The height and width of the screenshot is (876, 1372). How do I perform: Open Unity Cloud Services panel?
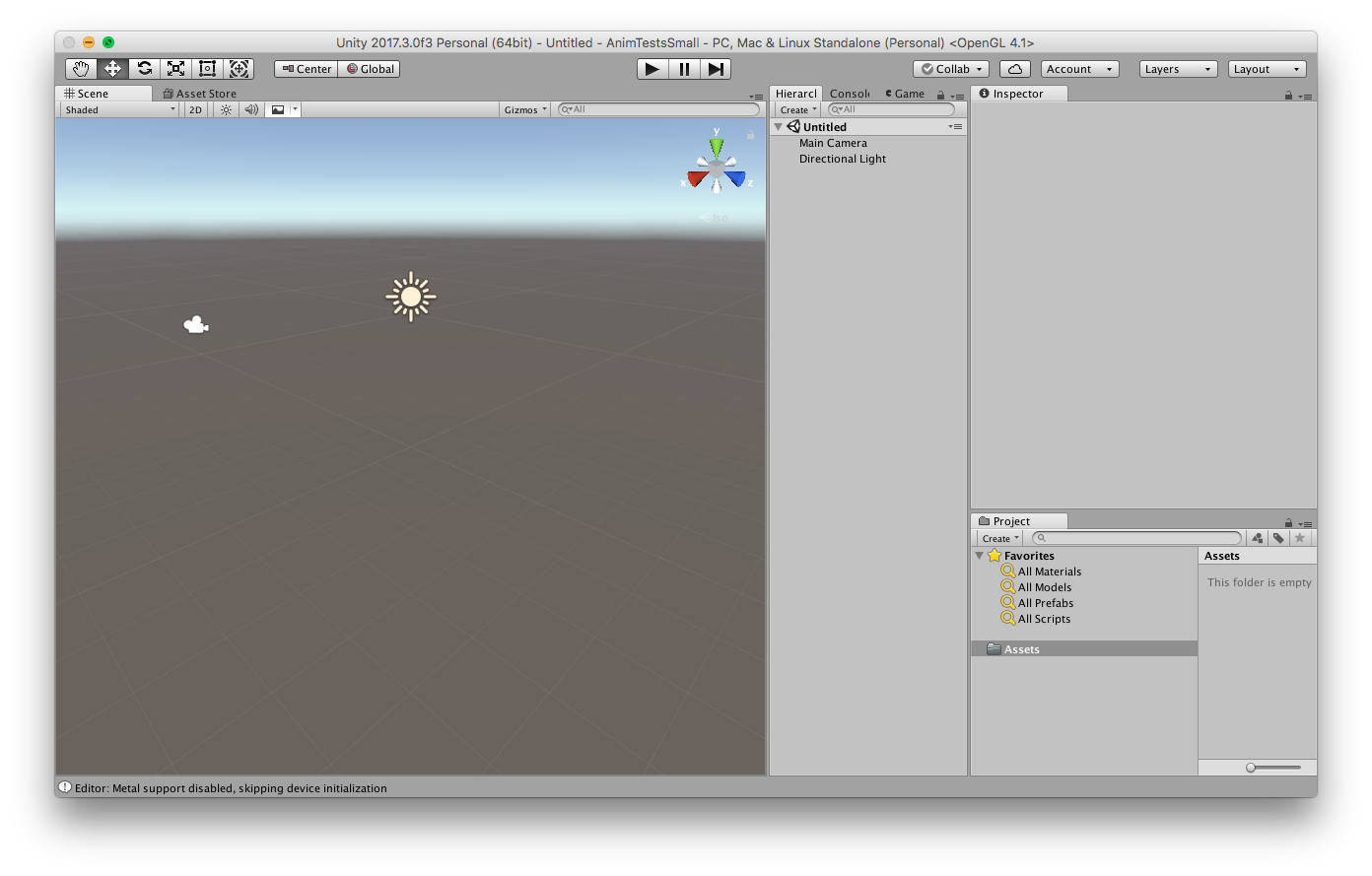pos(1013,68)
